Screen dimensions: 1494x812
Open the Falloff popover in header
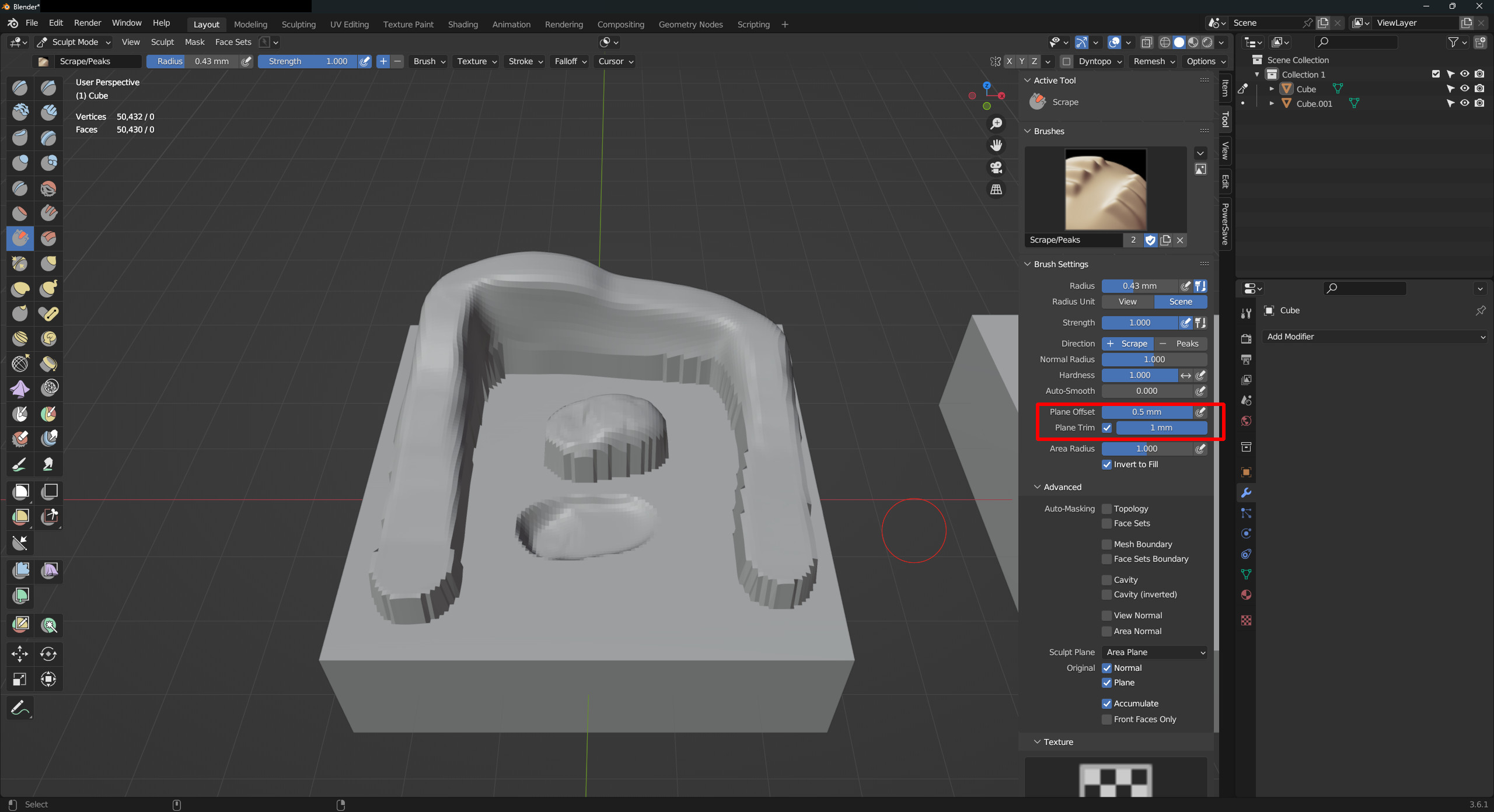(570, 61)
